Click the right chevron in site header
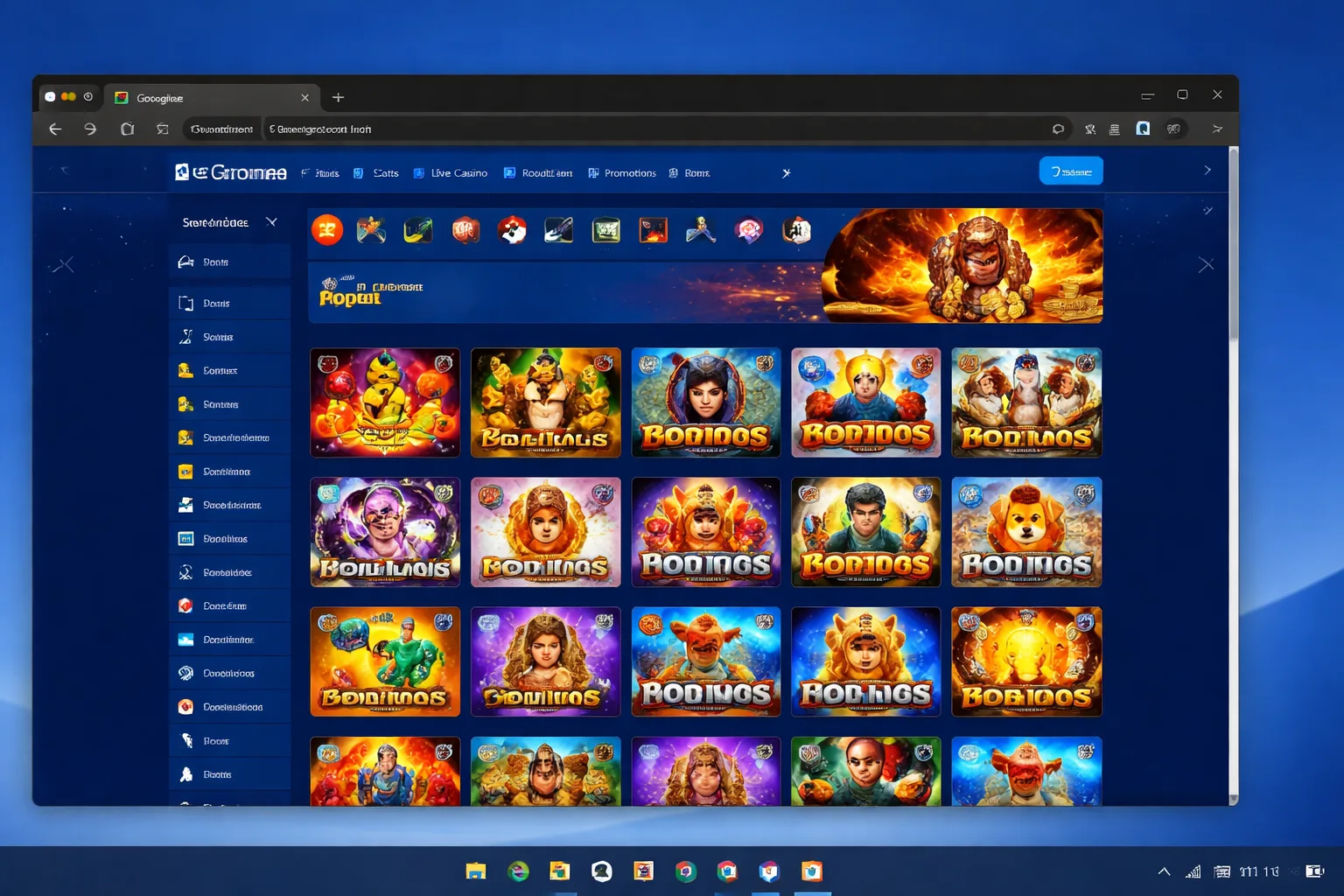This screenshot has width=1344, height=896. point(1207,171)
